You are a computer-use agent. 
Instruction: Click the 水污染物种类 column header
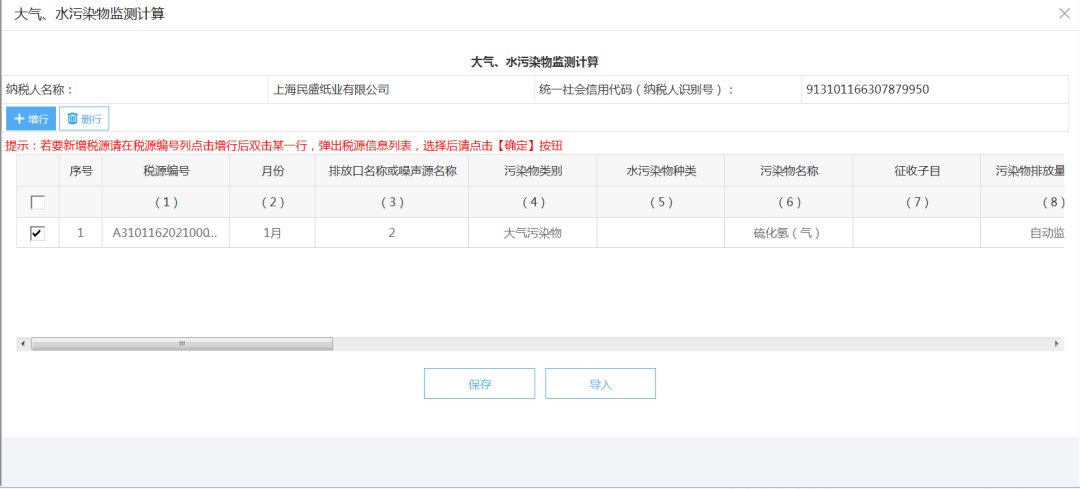coord(661,171)
